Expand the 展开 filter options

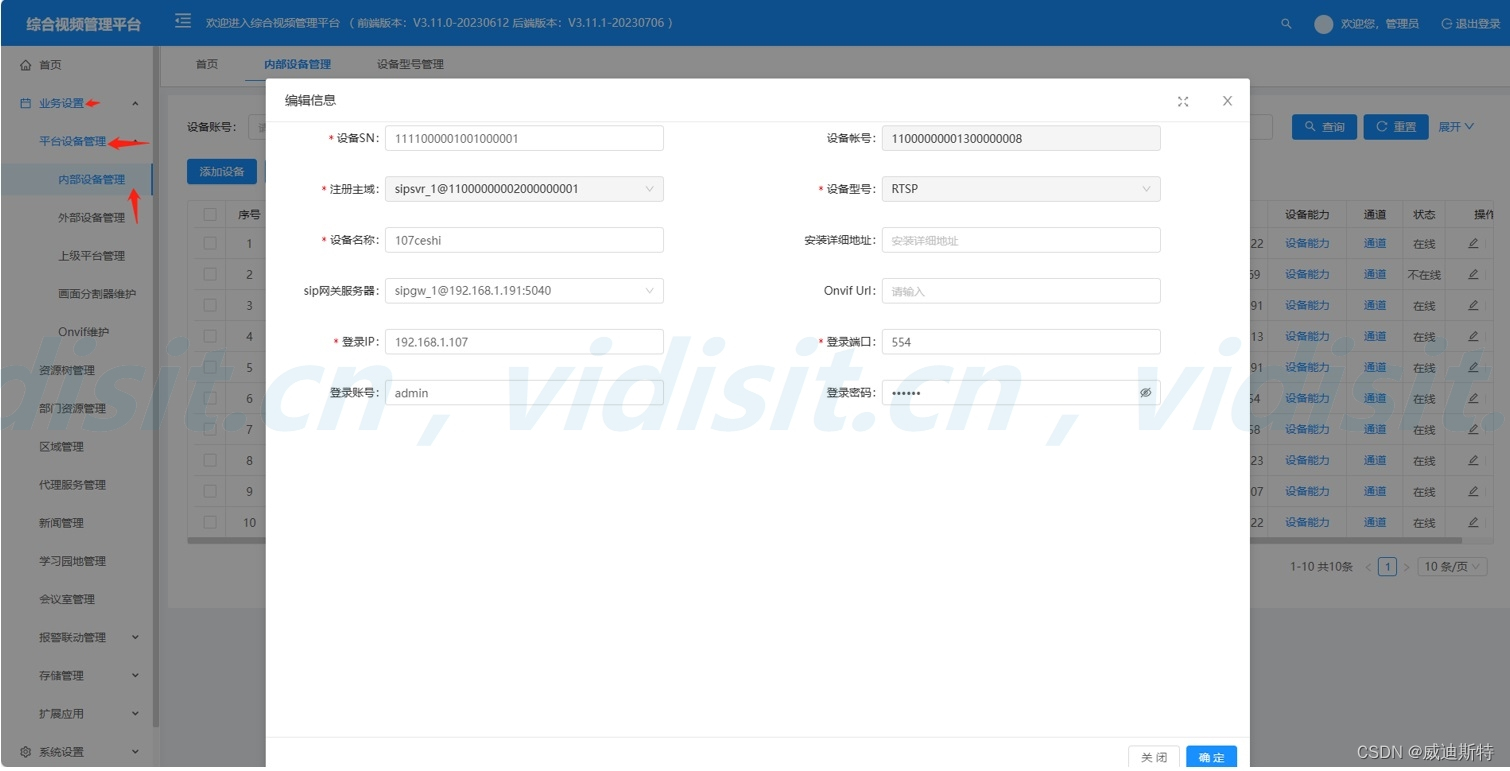point(1456,127)
